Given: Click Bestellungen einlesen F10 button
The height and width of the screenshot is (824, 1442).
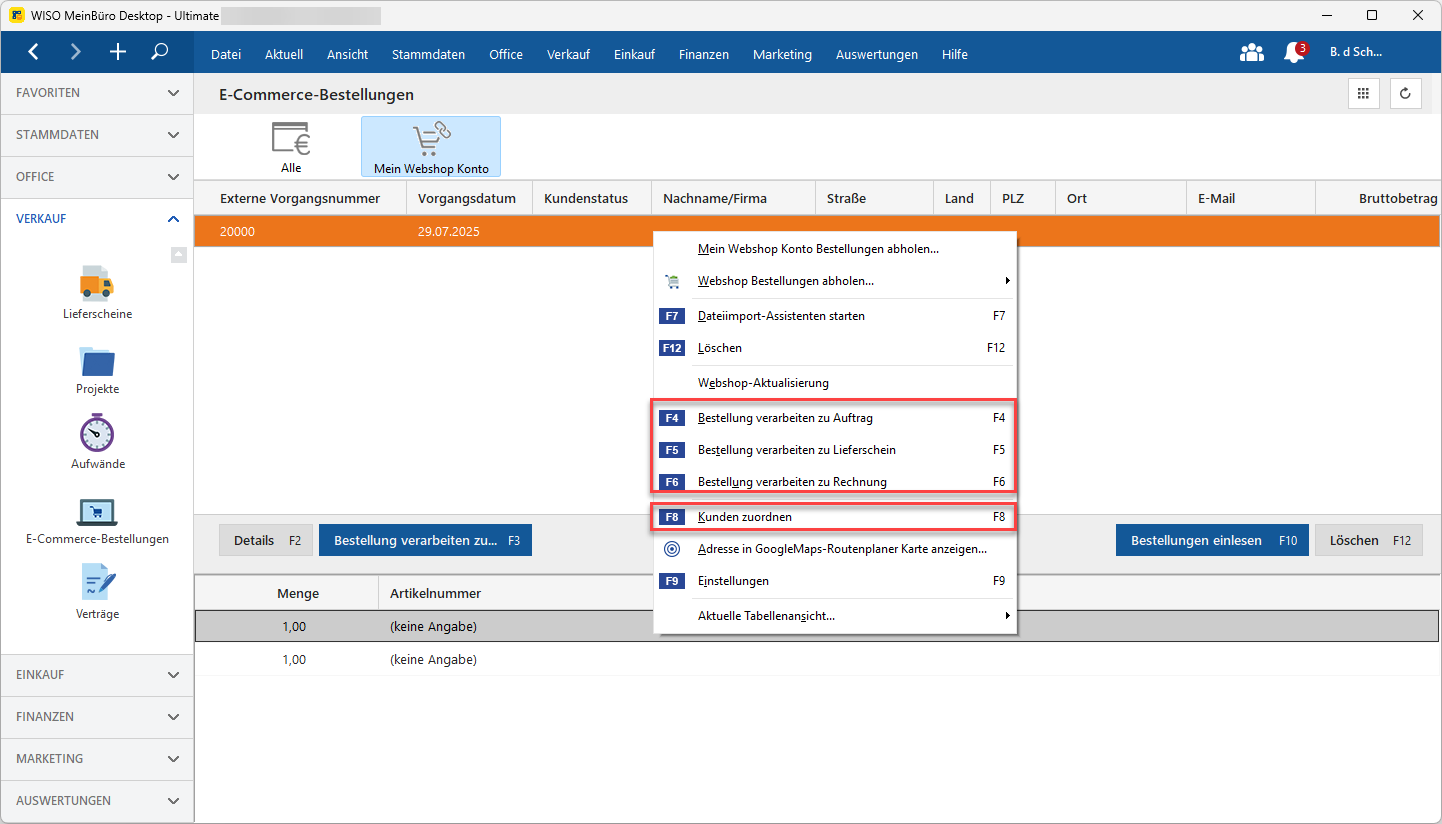Looking at the screenshot, I should 1212,540.
